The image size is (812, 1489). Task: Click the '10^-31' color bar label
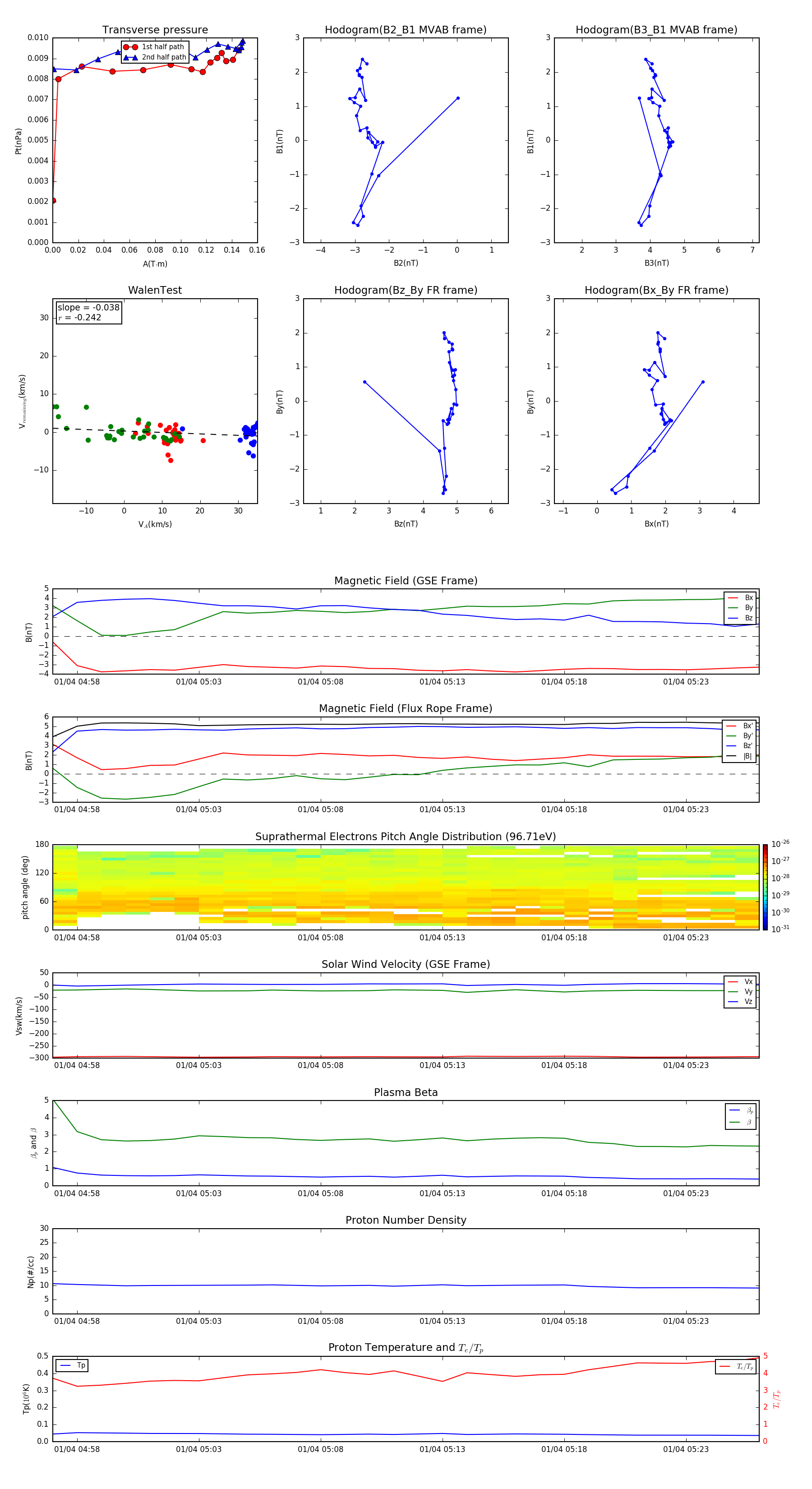pos(780,929)
